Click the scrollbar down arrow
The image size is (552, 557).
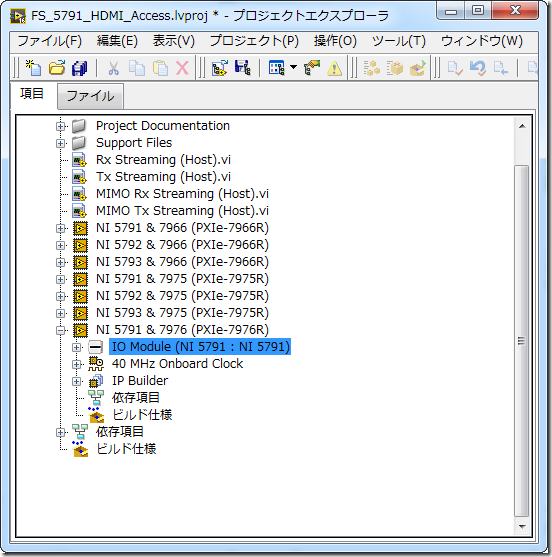click(x=522, y=526)
